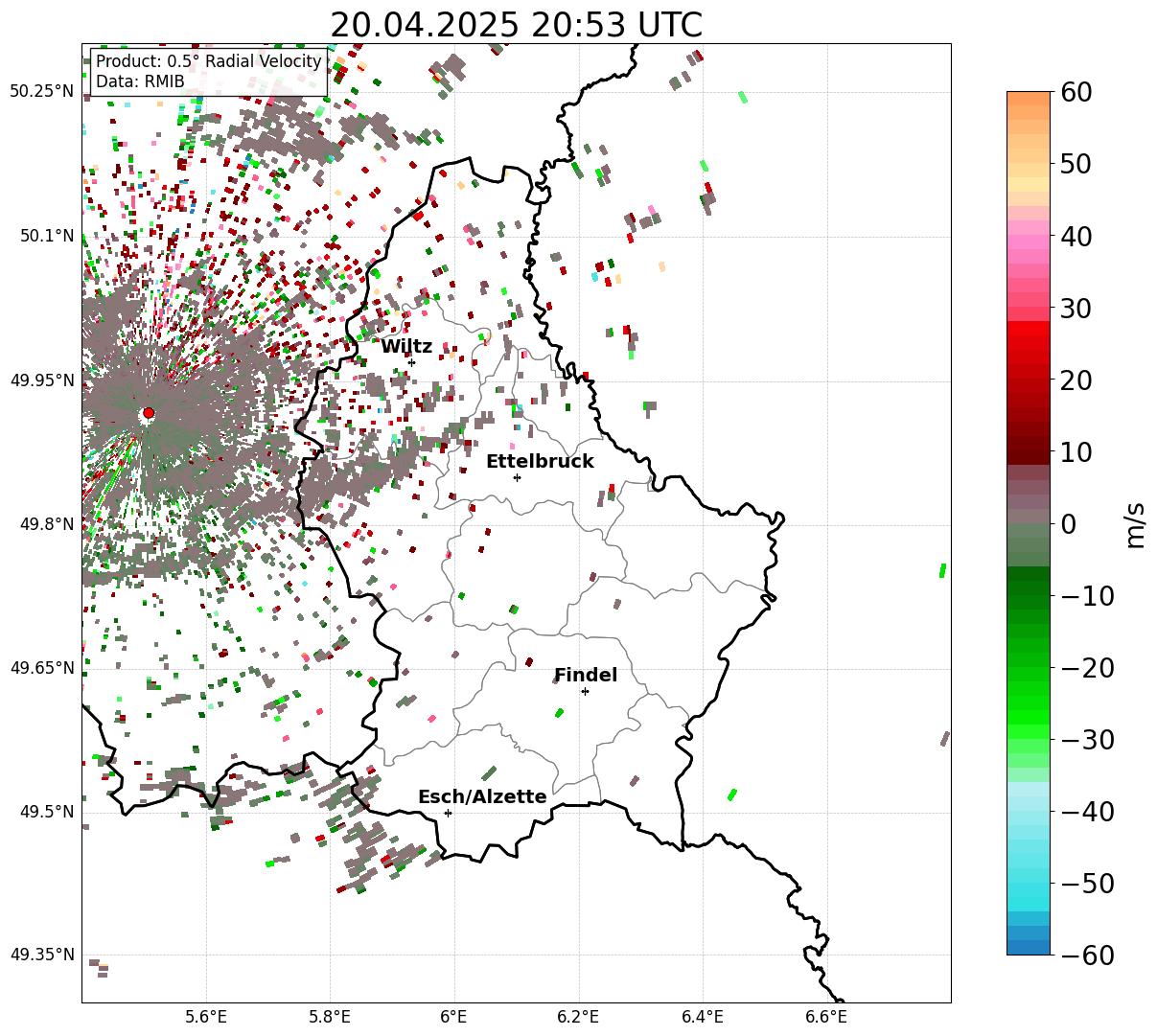
Task: Click the Ettelbruck station cross marker
Action: point(517,477)
